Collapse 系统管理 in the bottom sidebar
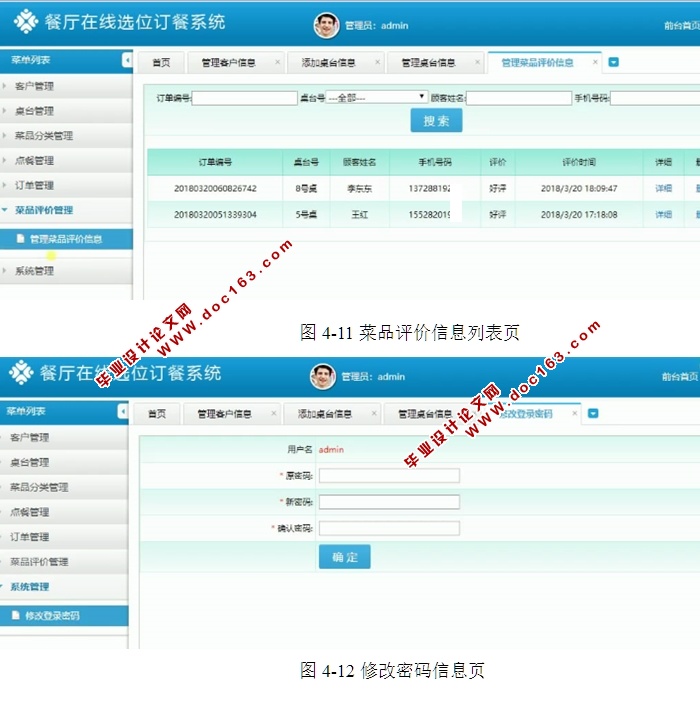 coord(64,587)
